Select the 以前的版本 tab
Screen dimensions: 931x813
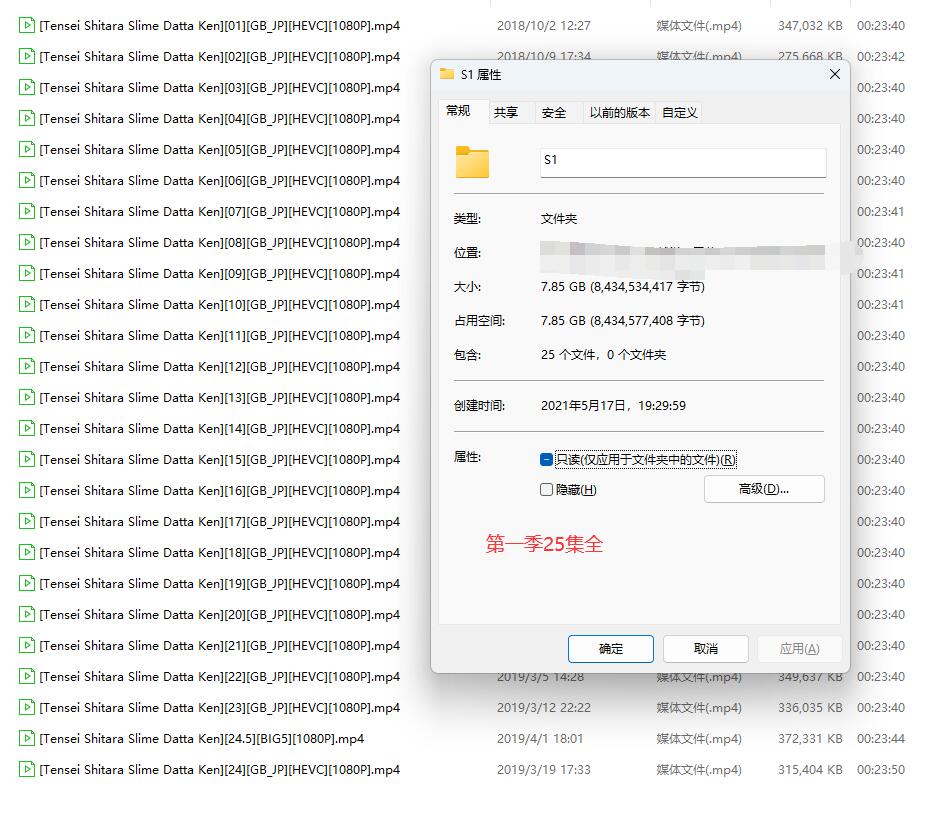pos(619,113)
